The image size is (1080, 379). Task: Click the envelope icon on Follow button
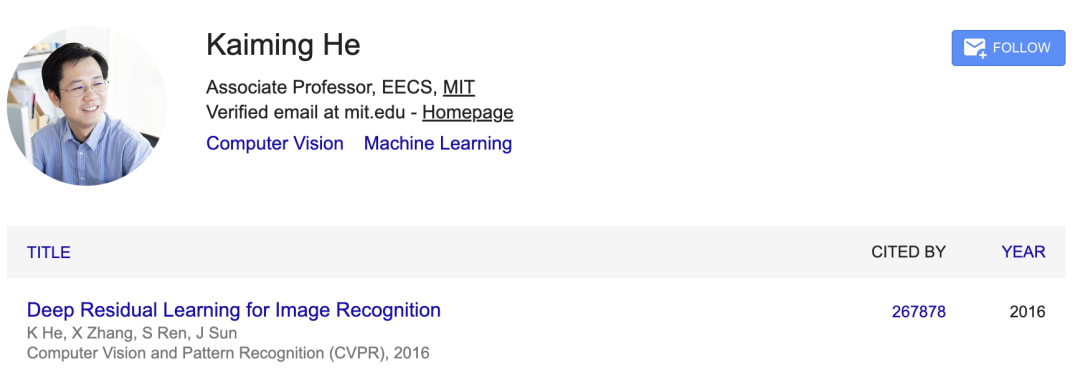[x=975, y=48]
